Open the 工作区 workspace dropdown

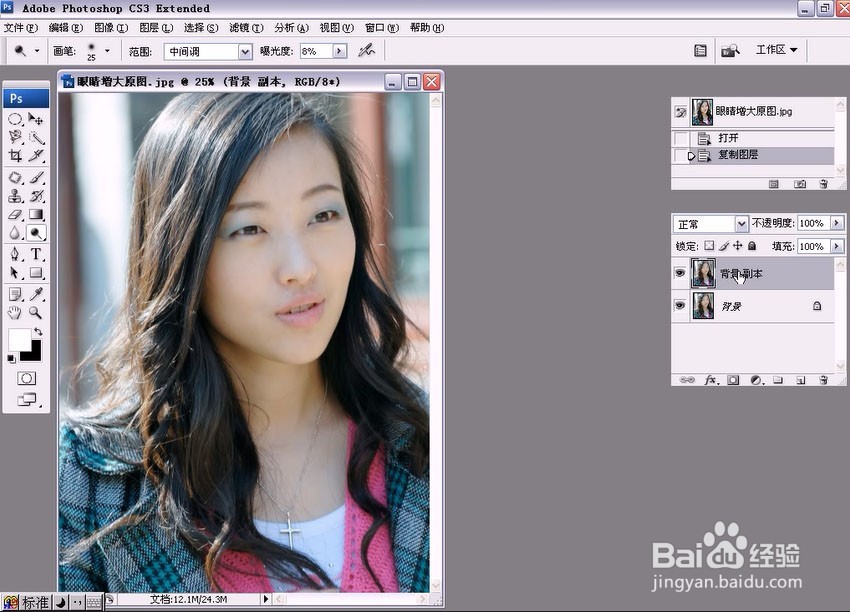tap(776, 50)
